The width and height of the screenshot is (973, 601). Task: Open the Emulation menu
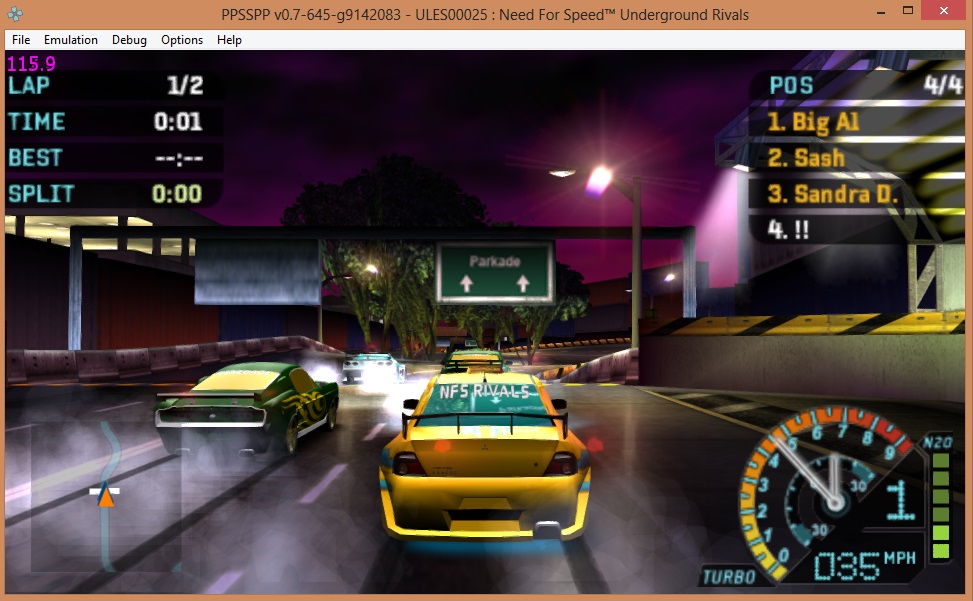pyautogui.click(x=71, y=40)
